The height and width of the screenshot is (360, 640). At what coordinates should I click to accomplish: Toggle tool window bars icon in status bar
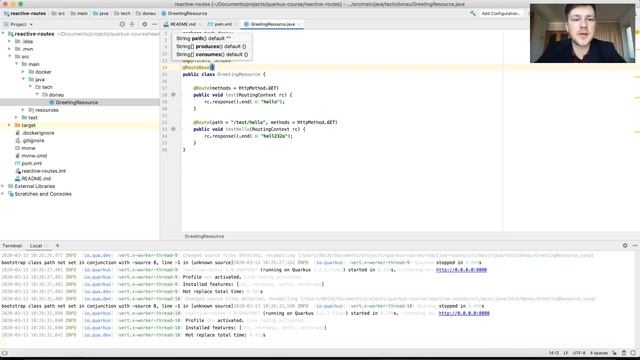4,353
